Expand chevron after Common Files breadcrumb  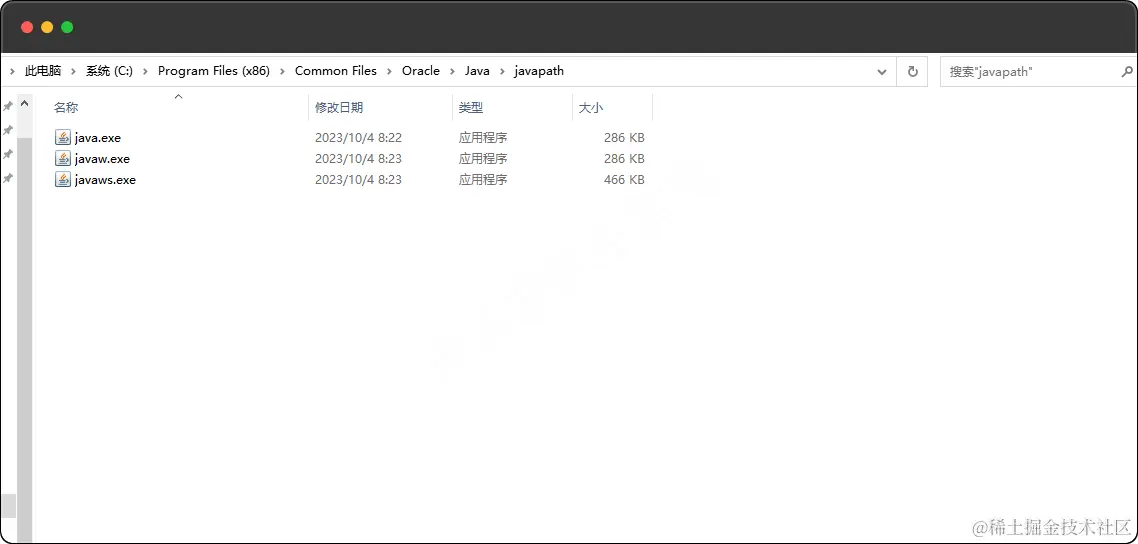[x=390, y=71]
